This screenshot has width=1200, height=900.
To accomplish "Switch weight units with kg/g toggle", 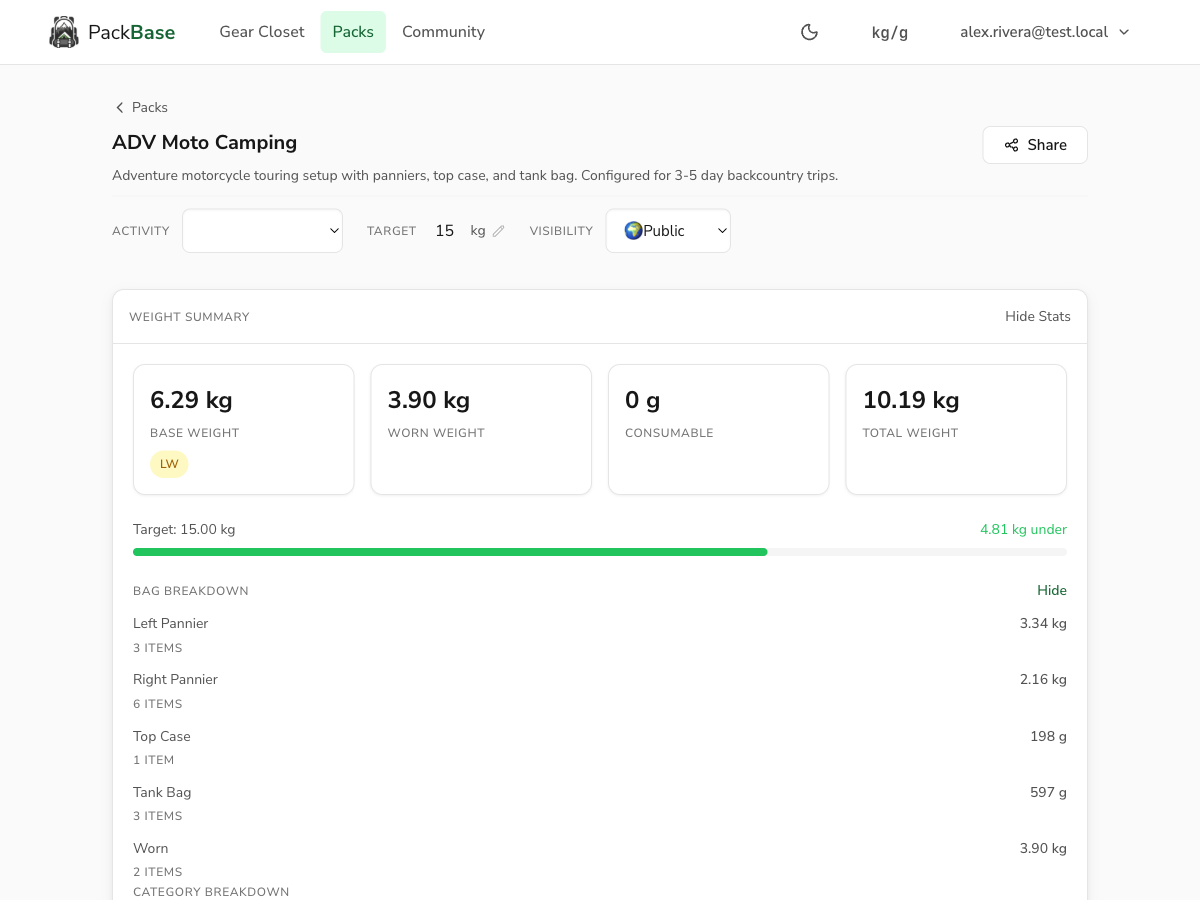I will coord(890,32).
